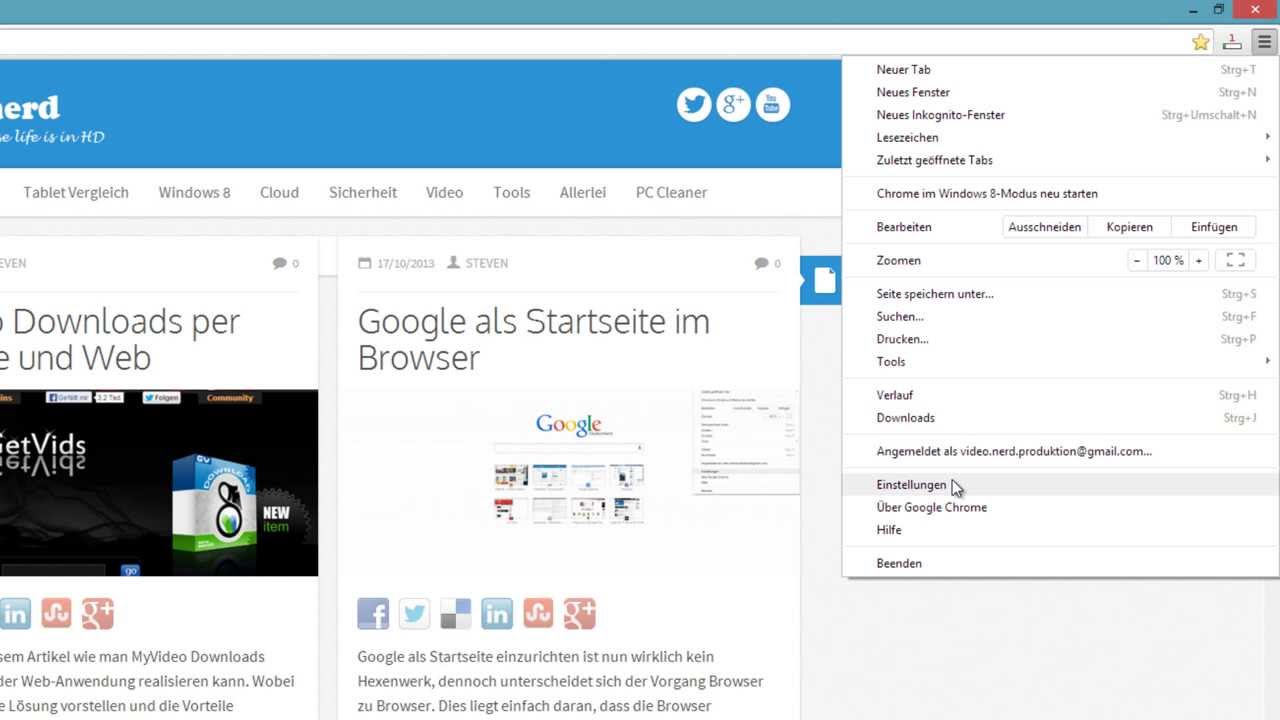Decrease zoom with minus button
Image resolution: width=1280 pixels, height=720 pixels.
point(1137,260)
